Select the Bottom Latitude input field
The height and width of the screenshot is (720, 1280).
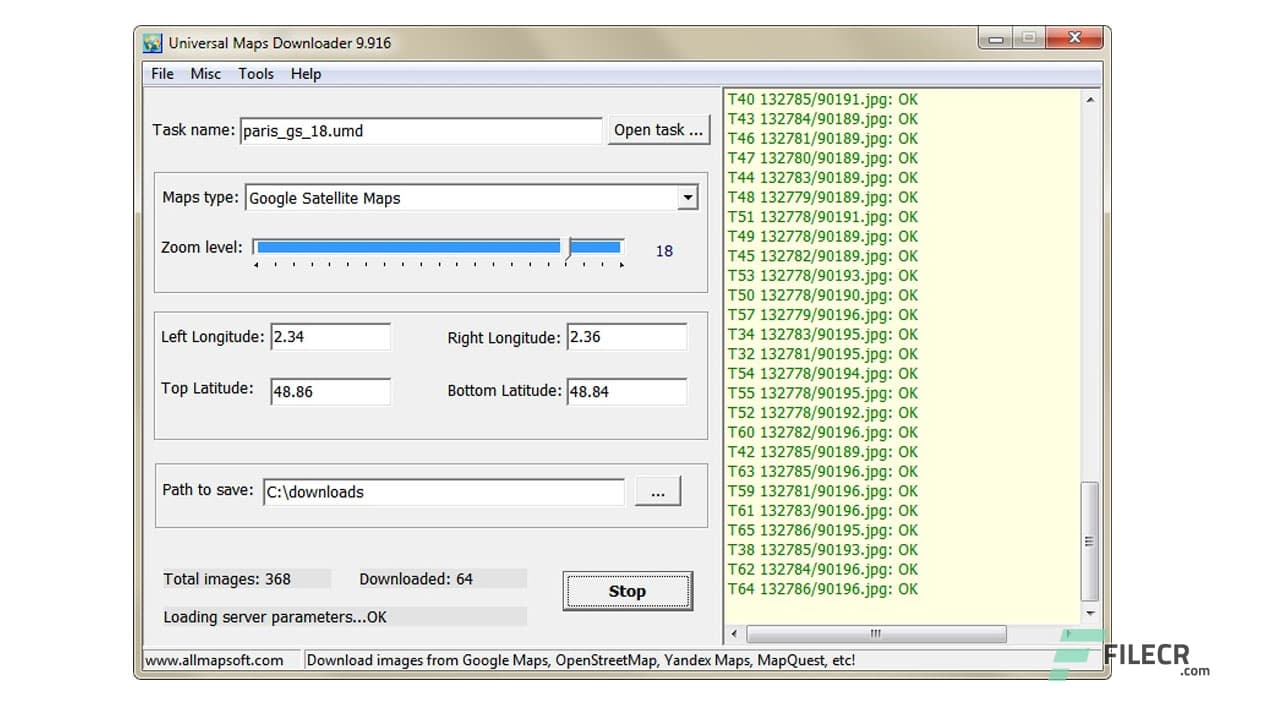click(626, 390)
